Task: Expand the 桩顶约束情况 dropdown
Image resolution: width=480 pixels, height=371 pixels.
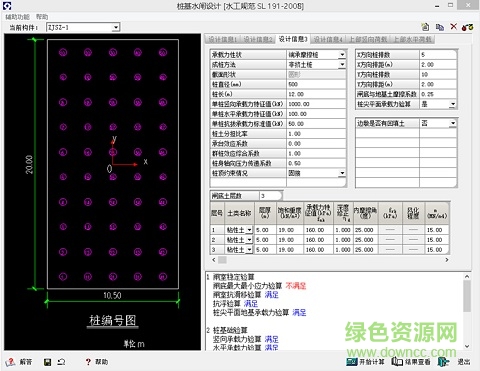Action: [342, 173]
